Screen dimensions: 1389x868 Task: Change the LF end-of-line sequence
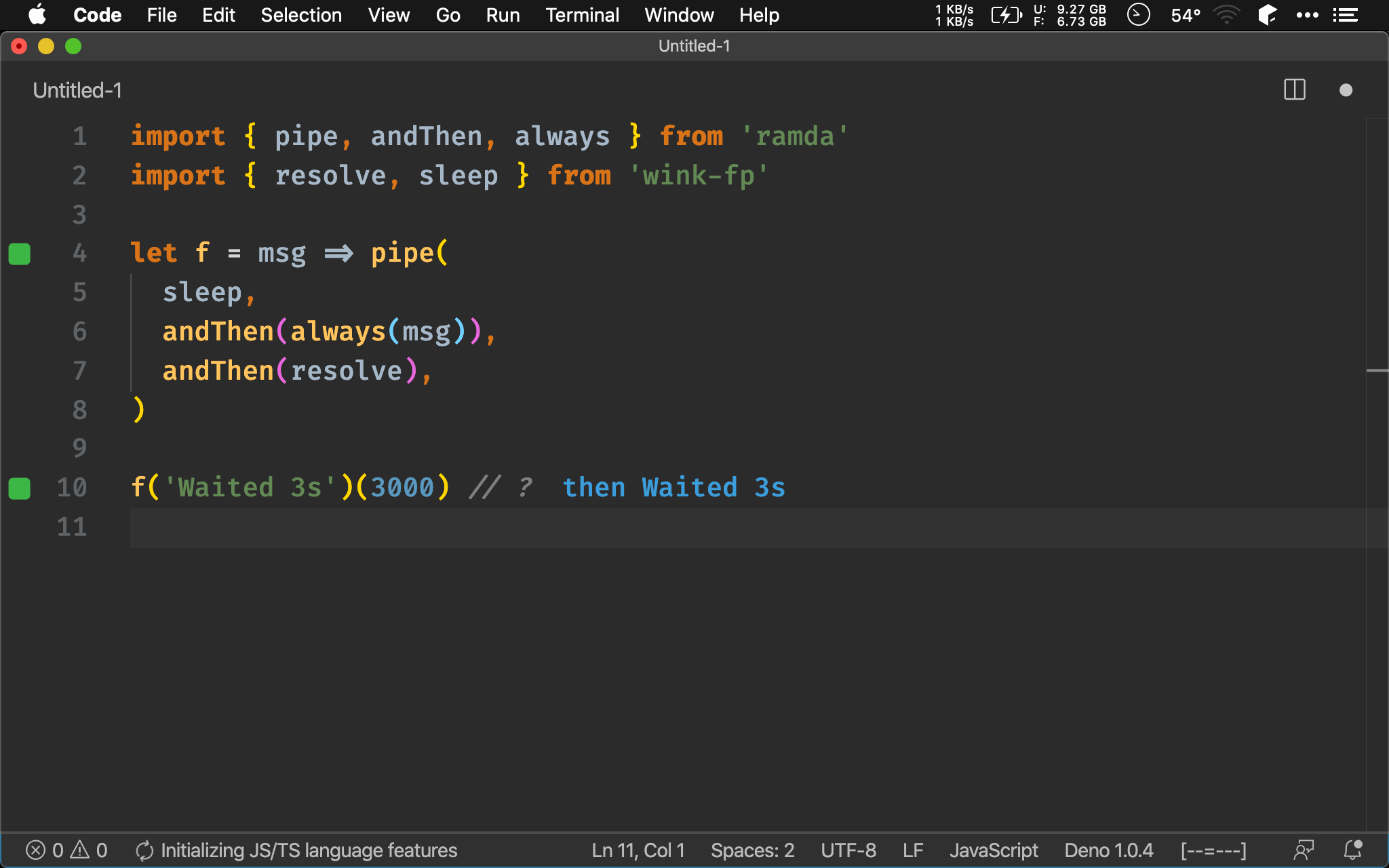click(x=913, y=850)
